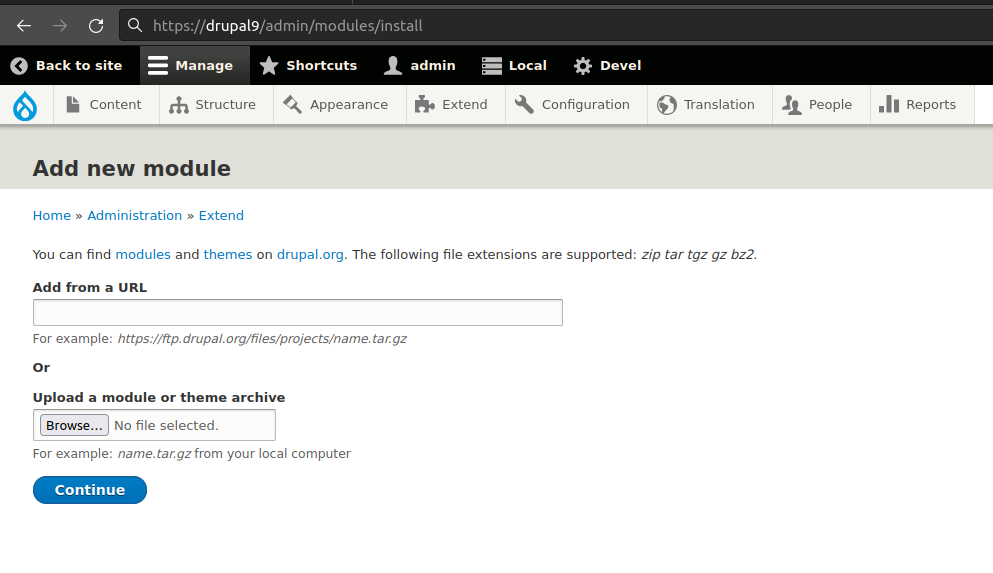Image resolution: width=993 pixels, height=573 pixels.
Task: Click the Extend puzzle piece icon
Action: pos(424,104)
